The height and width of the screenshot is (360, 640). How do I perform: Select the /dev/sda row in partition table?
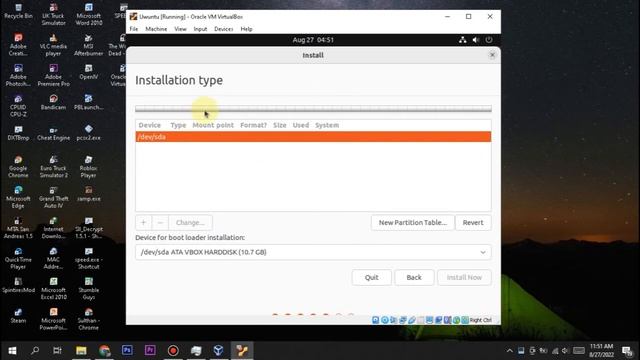coord(313,137)
